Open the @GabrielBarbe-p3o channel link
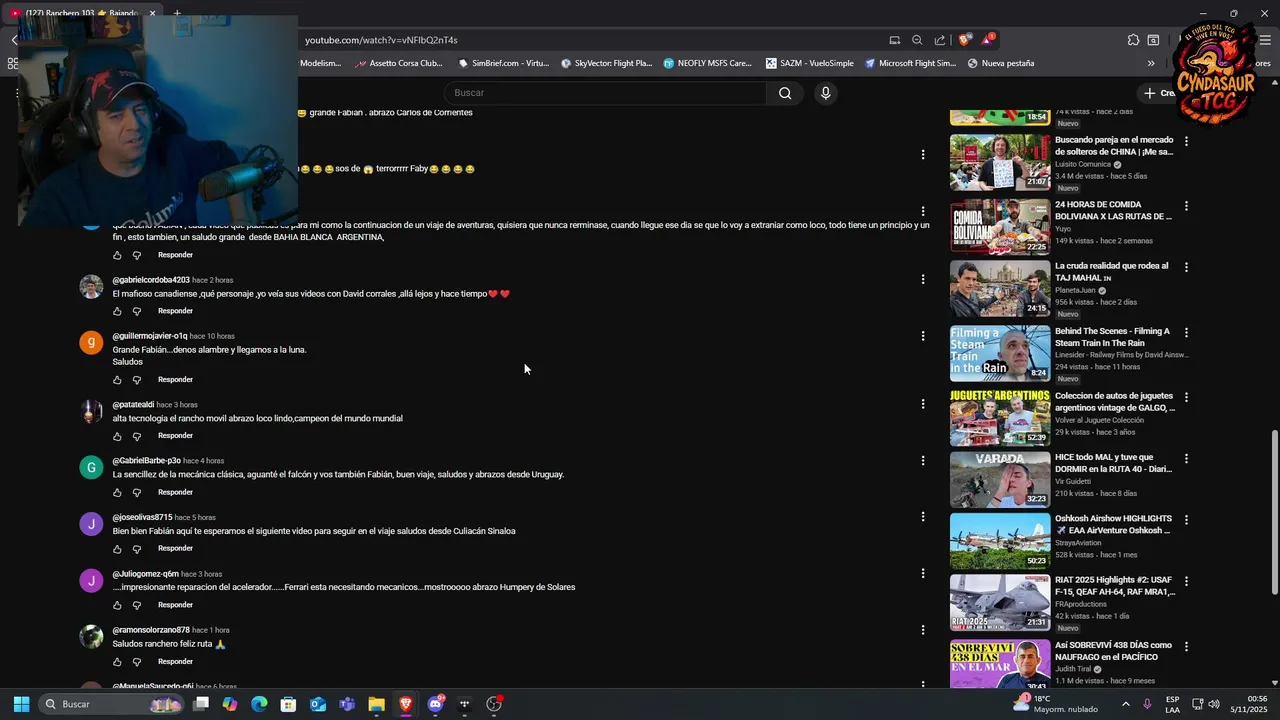This screenshot has height=720, width=1280. click(147, 461)
